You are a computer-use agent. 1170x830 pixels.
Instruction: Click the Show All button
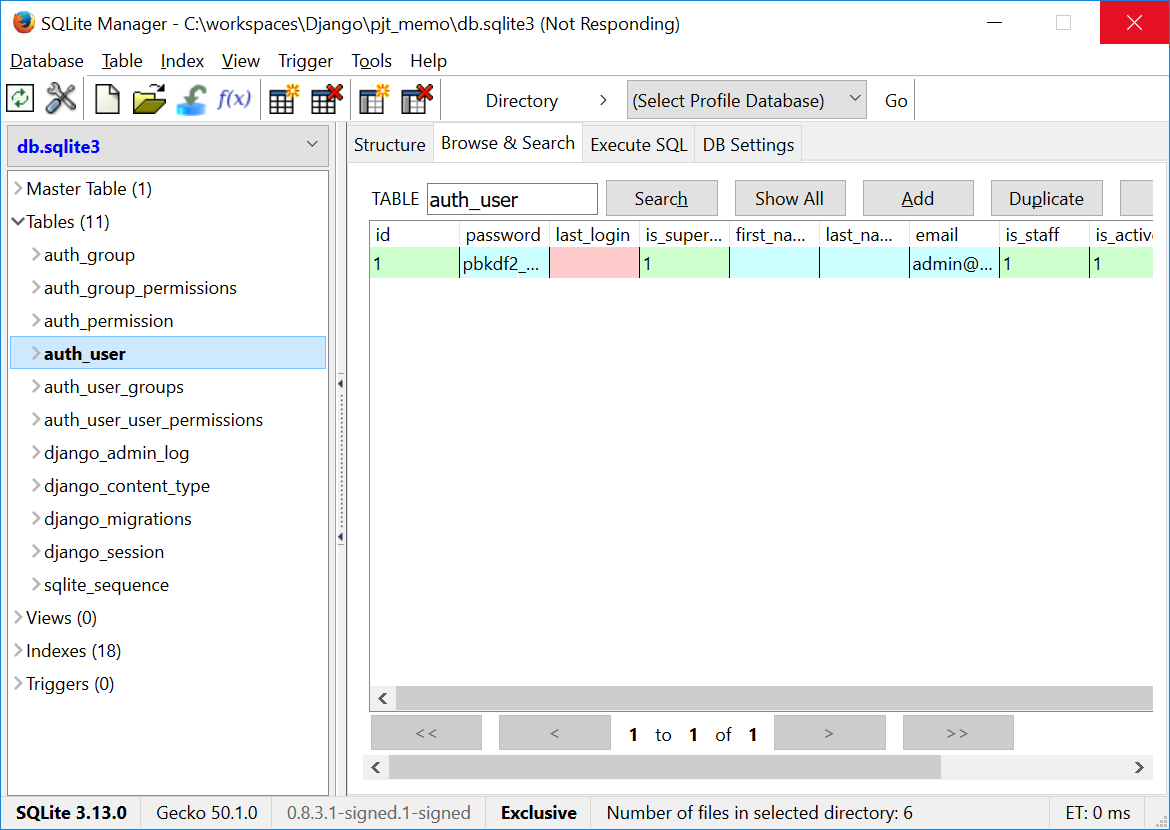pos(789,198)
